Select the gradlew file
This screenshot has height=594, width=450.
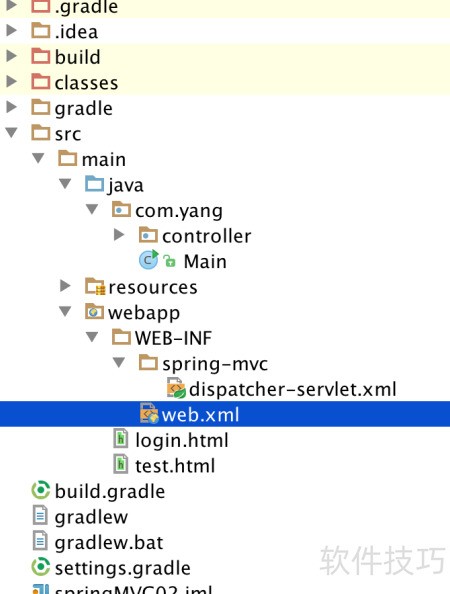coord(91,517)
